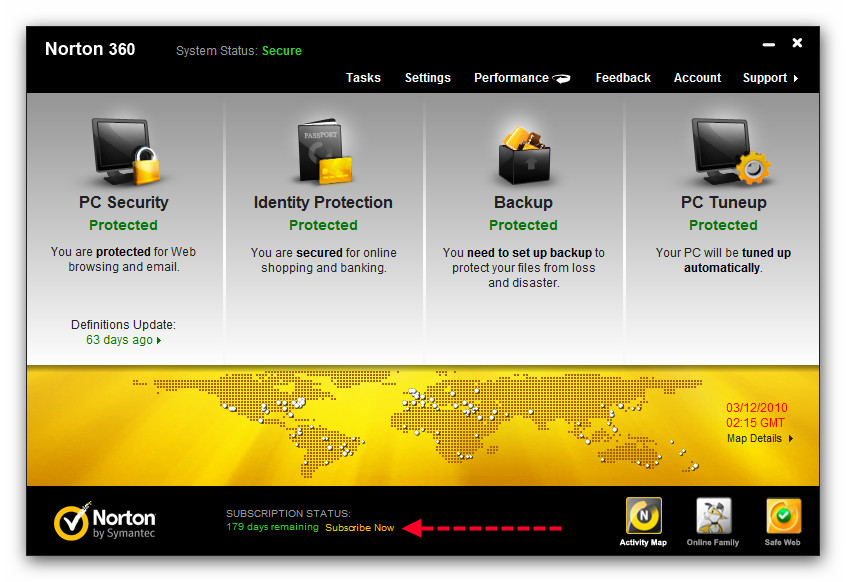Image resolution: width=846 pixels, height=582 pixels.
Task: Click Protected status under Backup
Action: (523, 225)
